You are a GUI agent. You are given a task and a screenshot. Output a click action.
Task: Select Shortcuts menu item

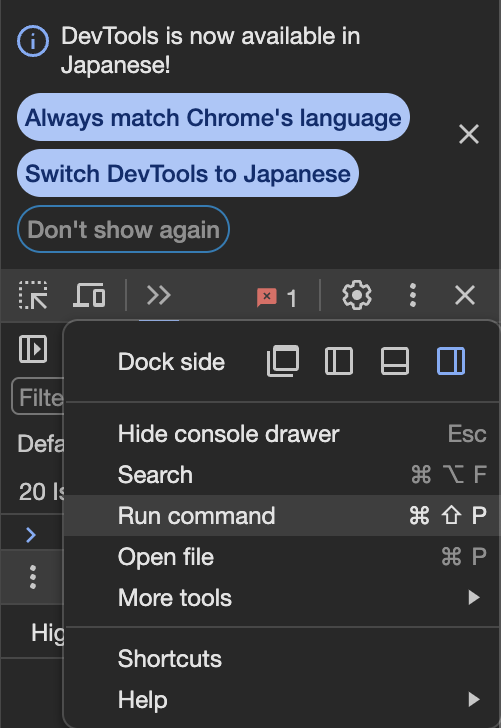[282, 658]
